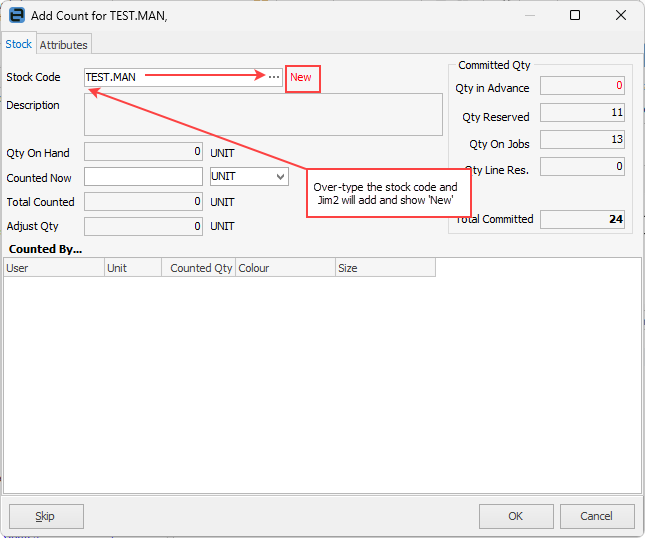Select the Qty in Advance value field
Image resolution: width=645 pixels, height=538 pixels.
tap(582, 86)
